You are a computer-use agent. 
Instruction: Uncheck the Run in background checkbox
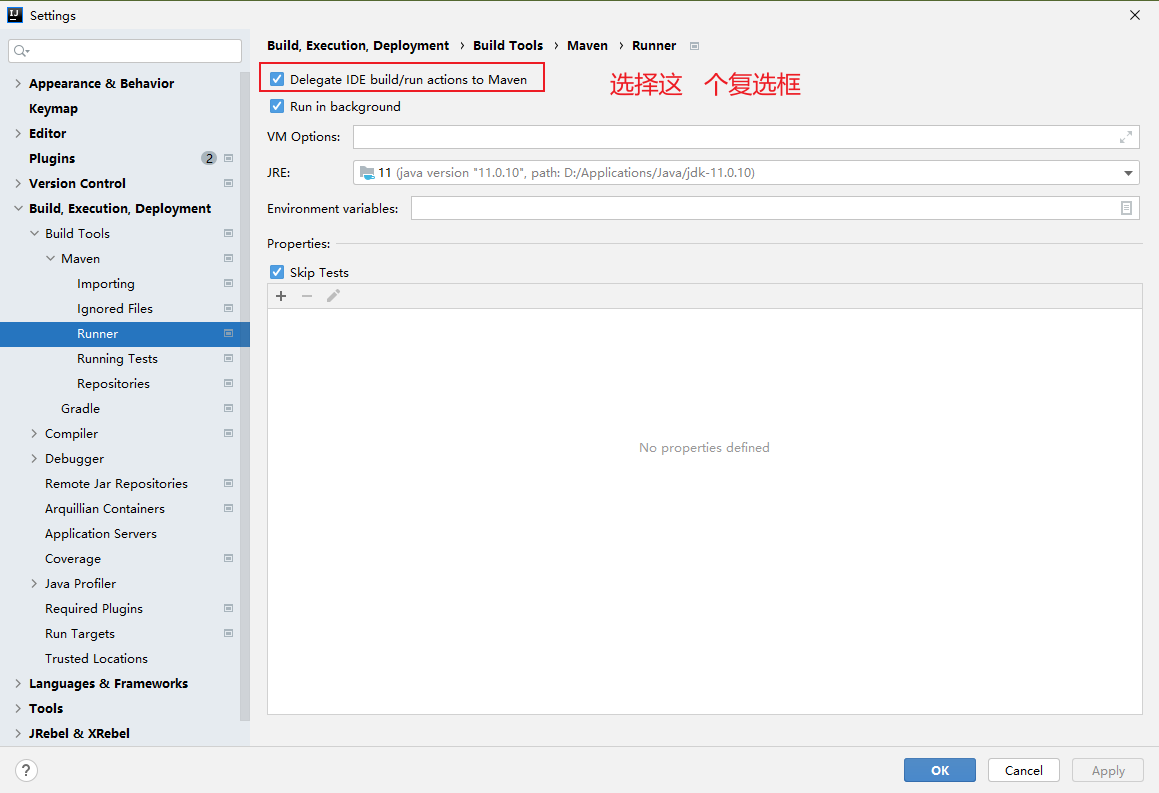point(276,106)
